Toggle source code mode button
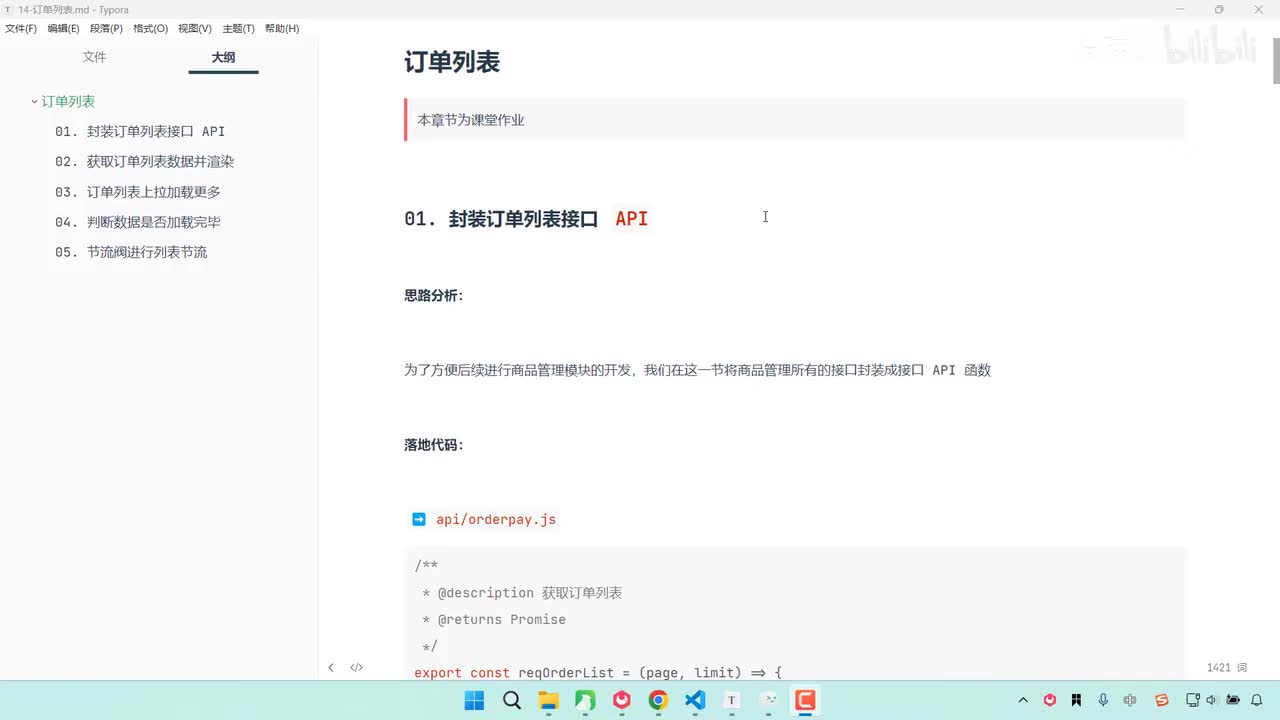This screenshot has width=1280, height=720. 356,667
